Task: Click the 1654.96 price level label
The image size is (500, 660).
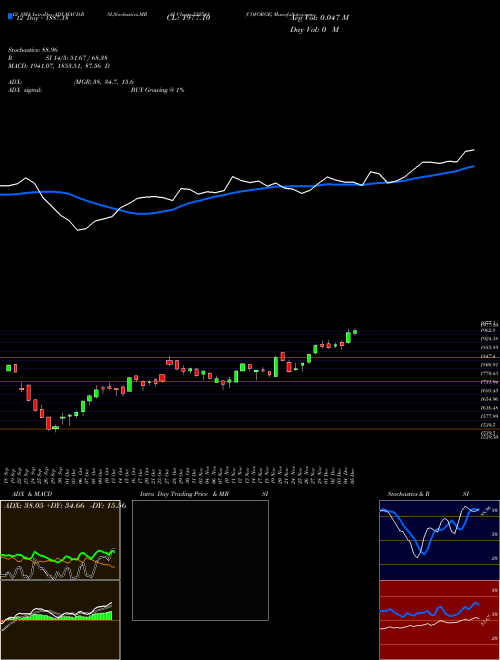Action: coord(490,399)
